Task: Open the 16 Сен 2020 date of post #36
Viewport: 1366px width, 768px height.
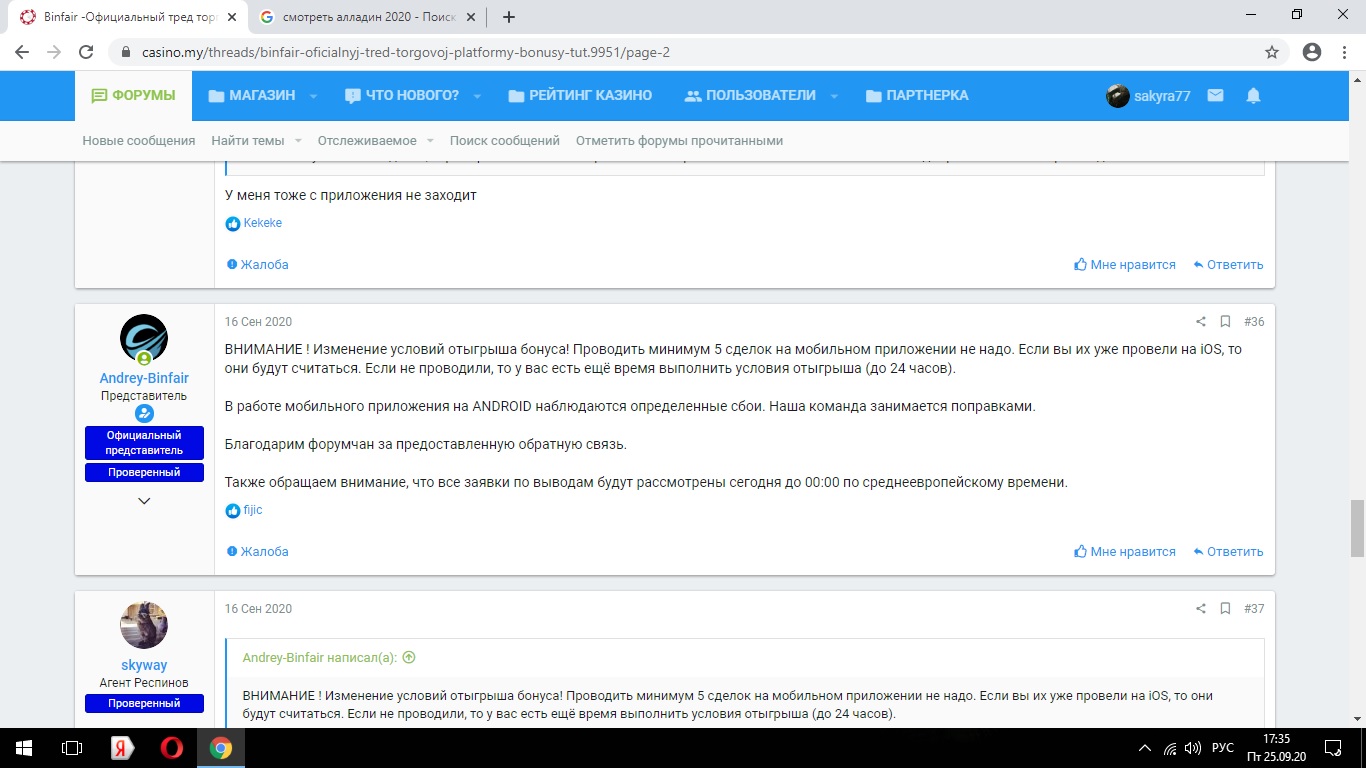Action: [258, 322]
